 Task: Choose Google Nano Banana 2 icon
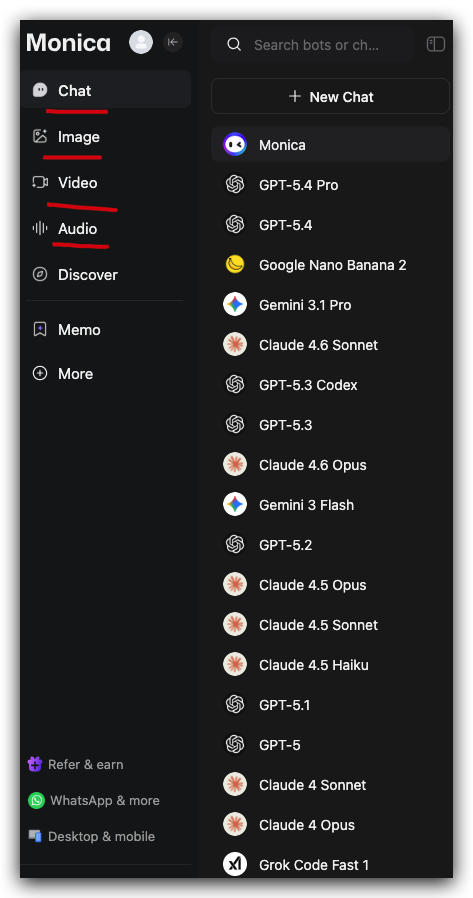(x=235, y=265)
